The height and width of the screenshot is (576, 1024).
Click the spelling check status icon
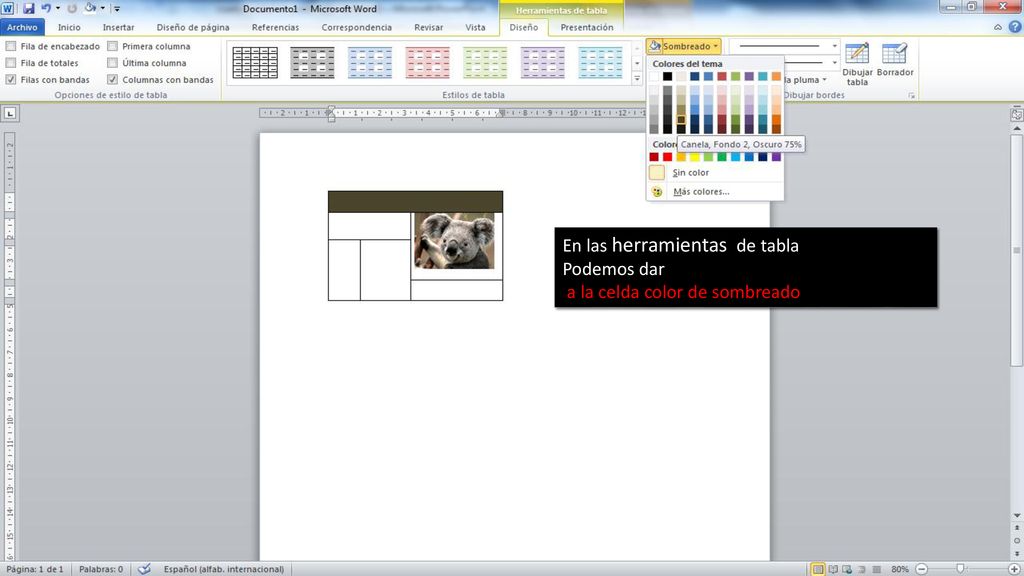[144, 569]
